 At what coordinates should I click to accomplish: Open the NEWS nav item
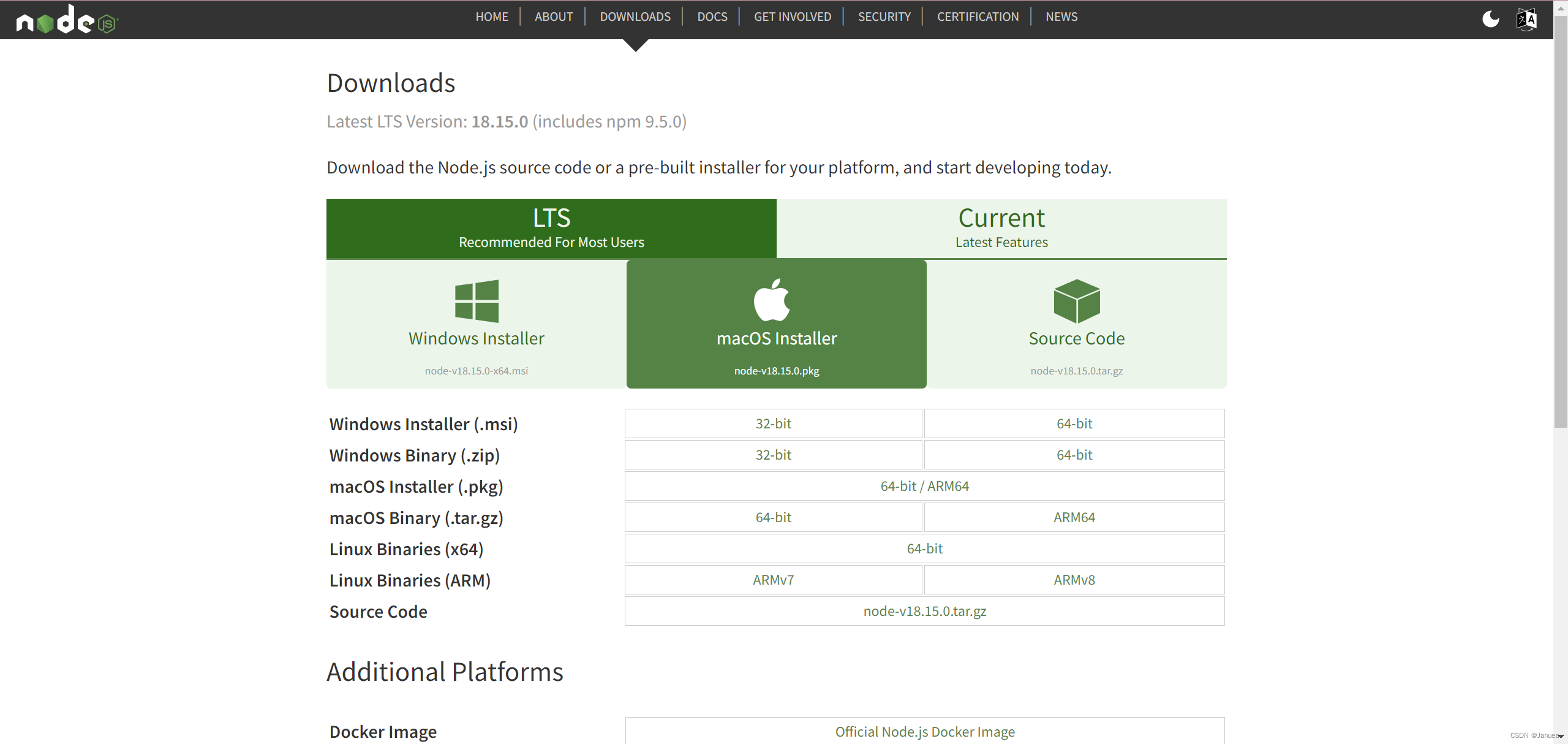[x=1061, y=17]
